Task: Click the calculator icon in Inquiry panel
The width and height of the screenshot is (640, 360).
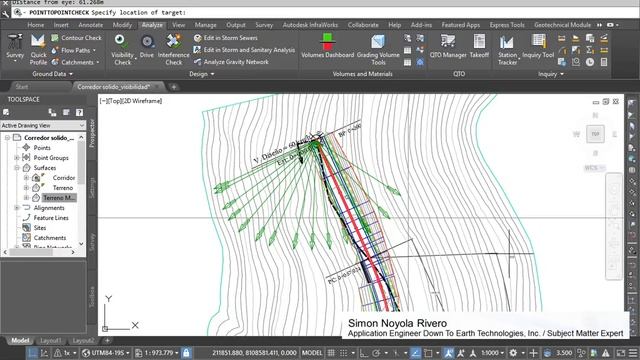Action: tap(604, 62)
